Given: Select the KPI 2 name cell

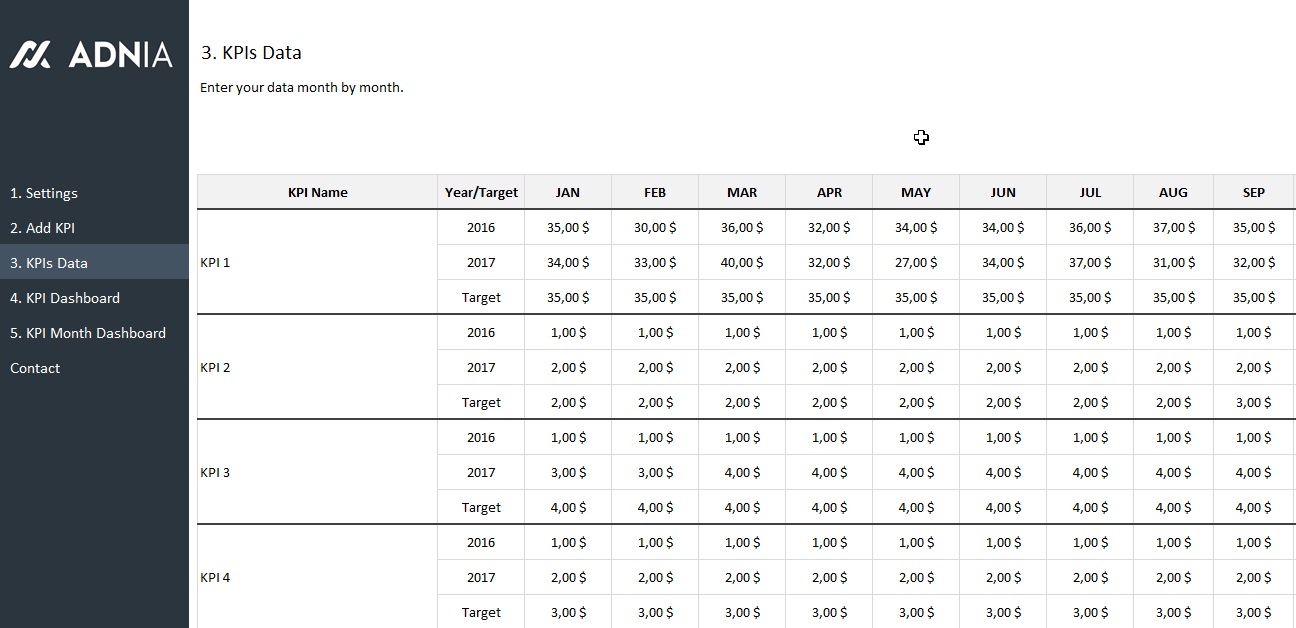Looking at the screenshot, I should pyautogui.click(x=317, y=368).
